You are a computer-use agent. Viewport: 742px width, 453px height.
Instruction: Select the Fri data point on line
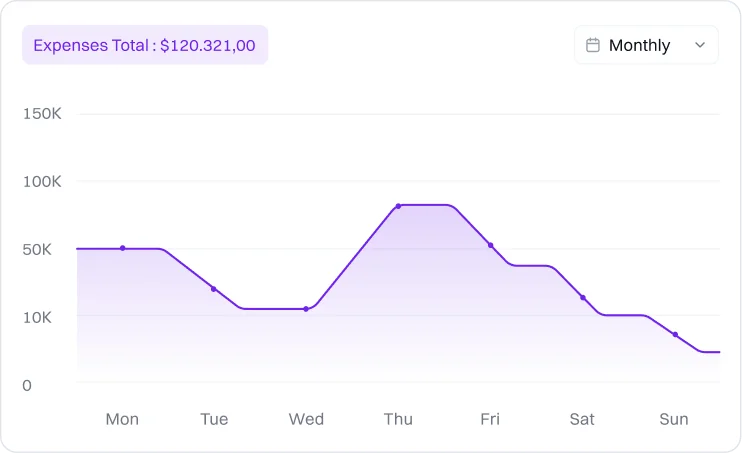[490, 245]
